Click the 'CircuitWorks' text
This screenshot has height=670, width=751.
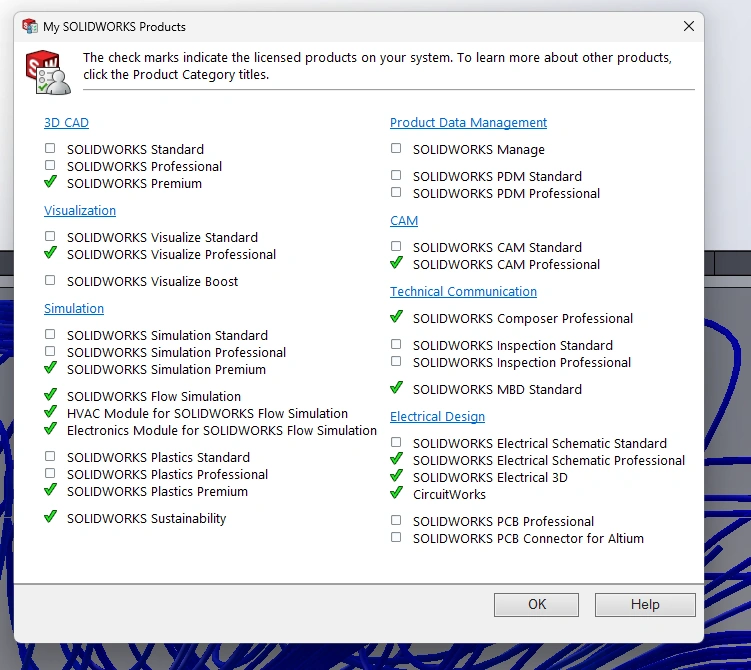tap(449, 495)
